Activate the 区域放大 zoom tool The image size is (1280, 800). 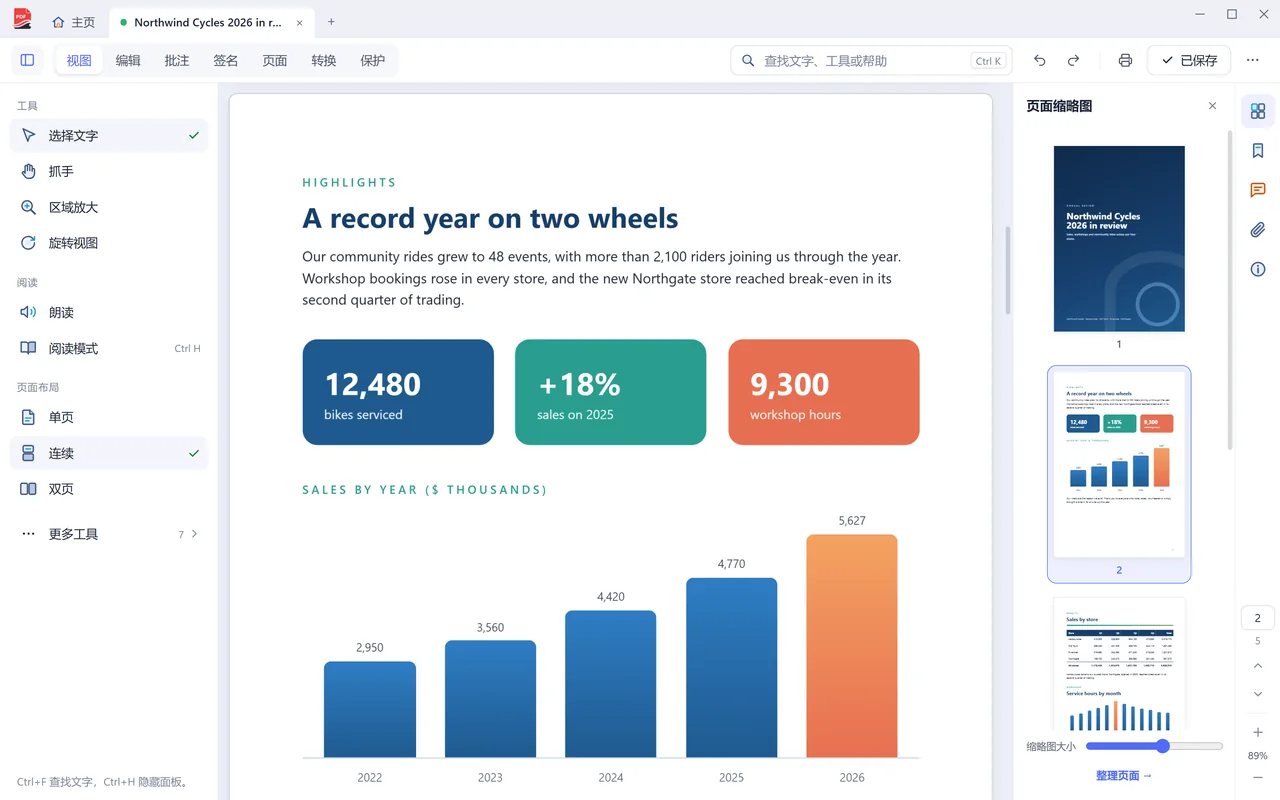click(x=109, y=207)
